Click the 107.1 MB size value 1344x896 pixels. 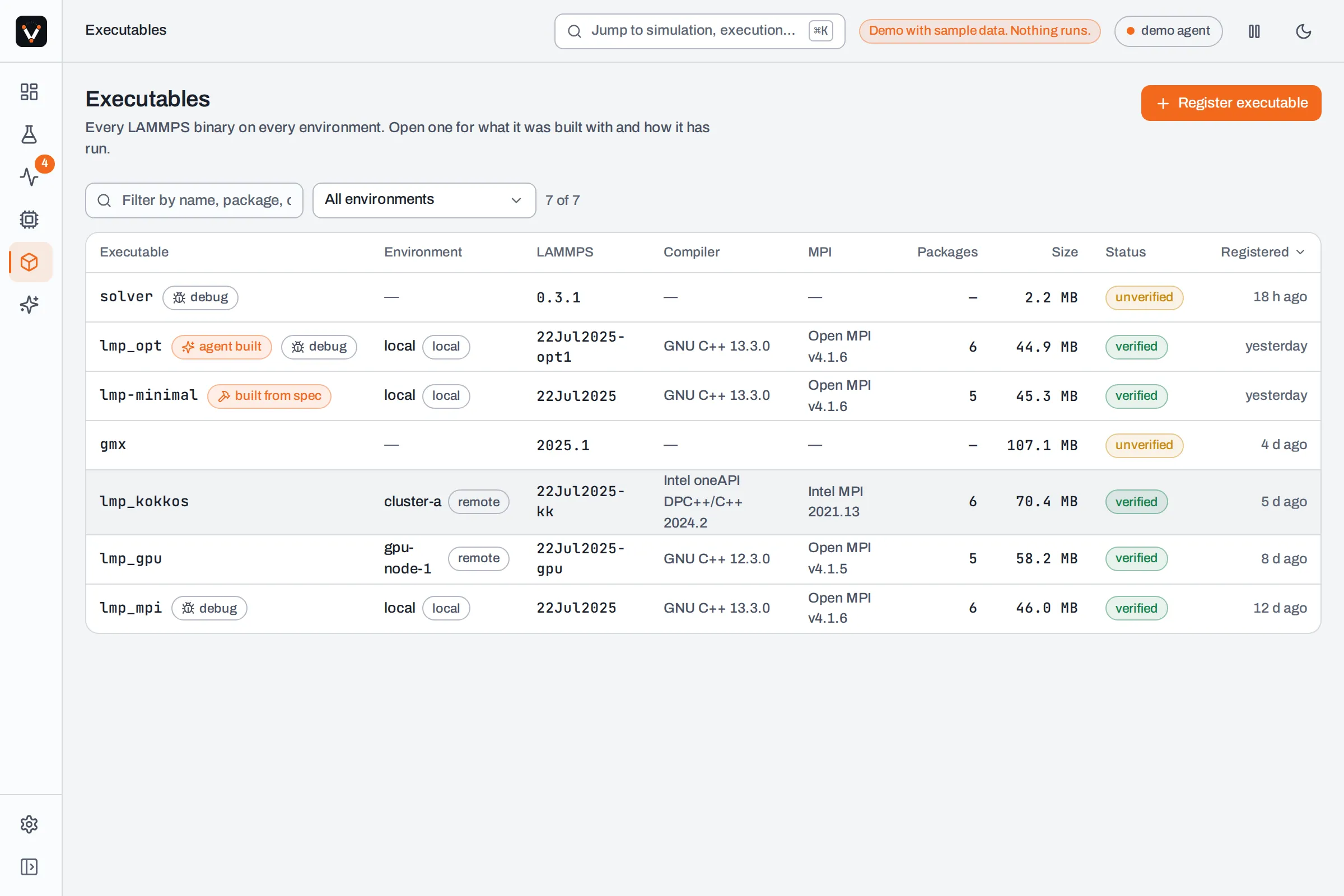[x=1042, y=445]
